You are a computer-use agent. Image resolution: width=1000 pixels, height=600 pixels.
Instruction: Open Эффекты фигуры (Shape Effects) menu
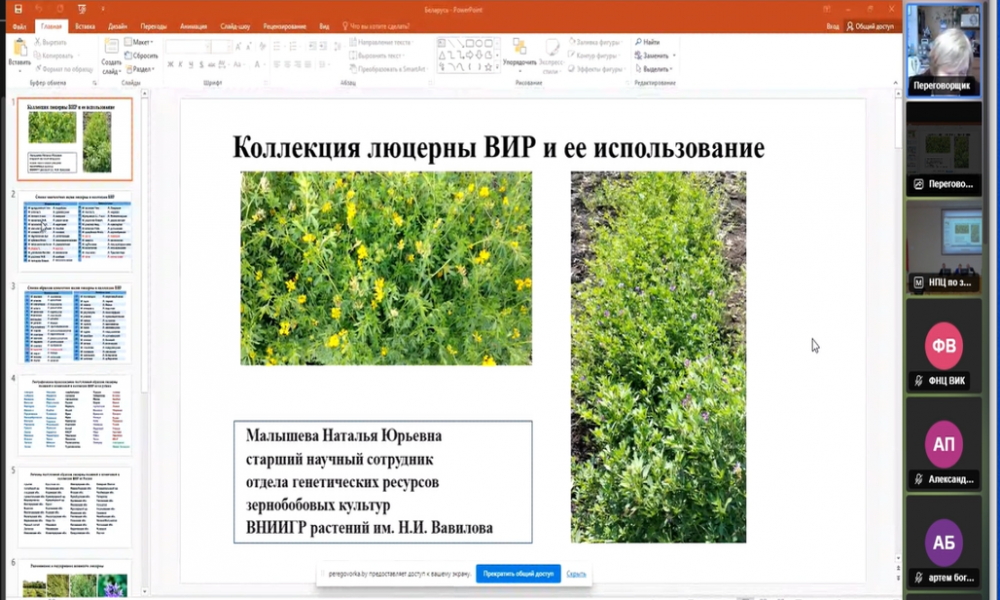(x=596, y=69)
